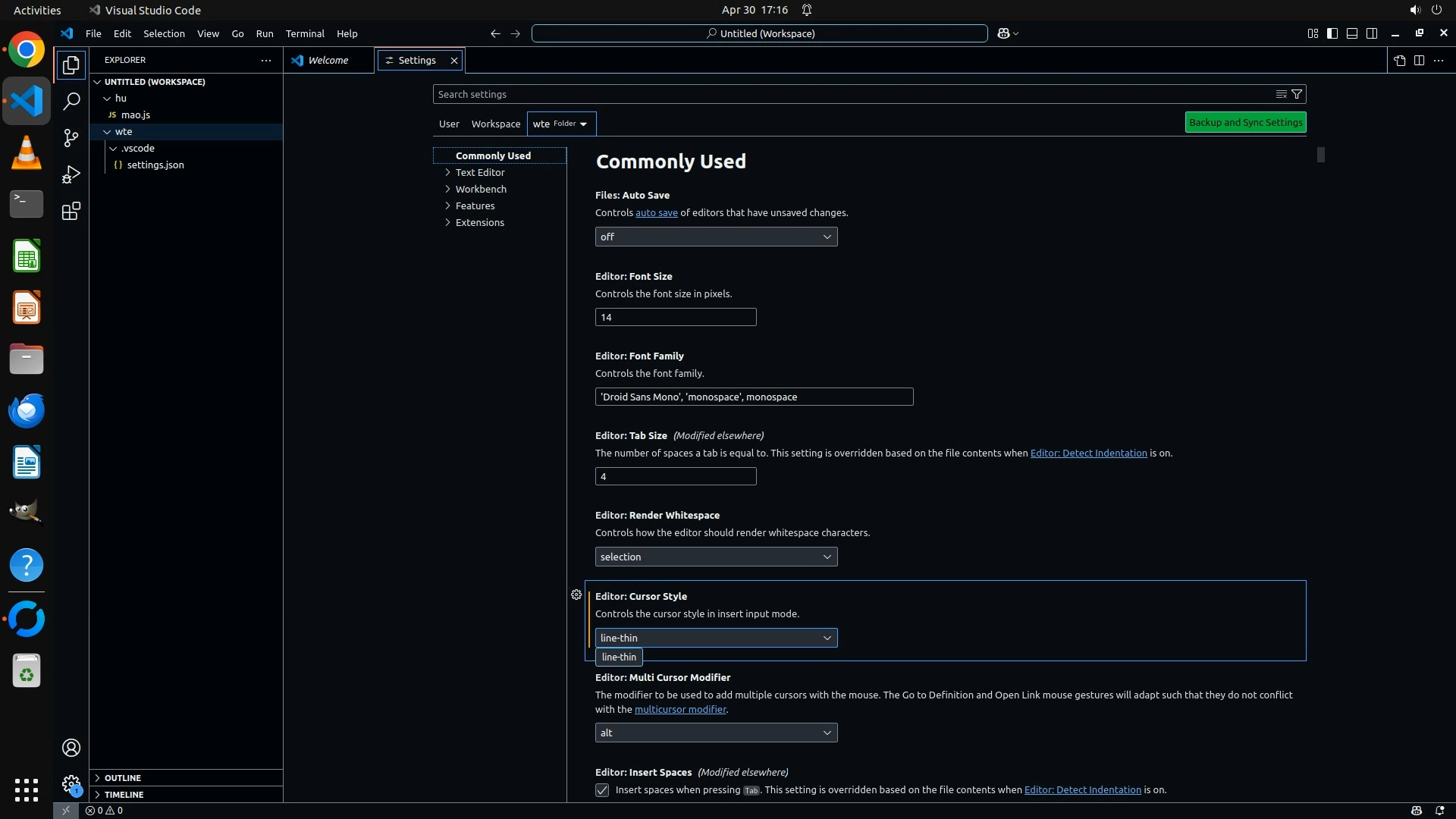Image resolution: width=1456 pixels, height=819 pixels.
Task: Expand the Text Editor settings category
Action: pyautogui.click(x=479, y=172)
